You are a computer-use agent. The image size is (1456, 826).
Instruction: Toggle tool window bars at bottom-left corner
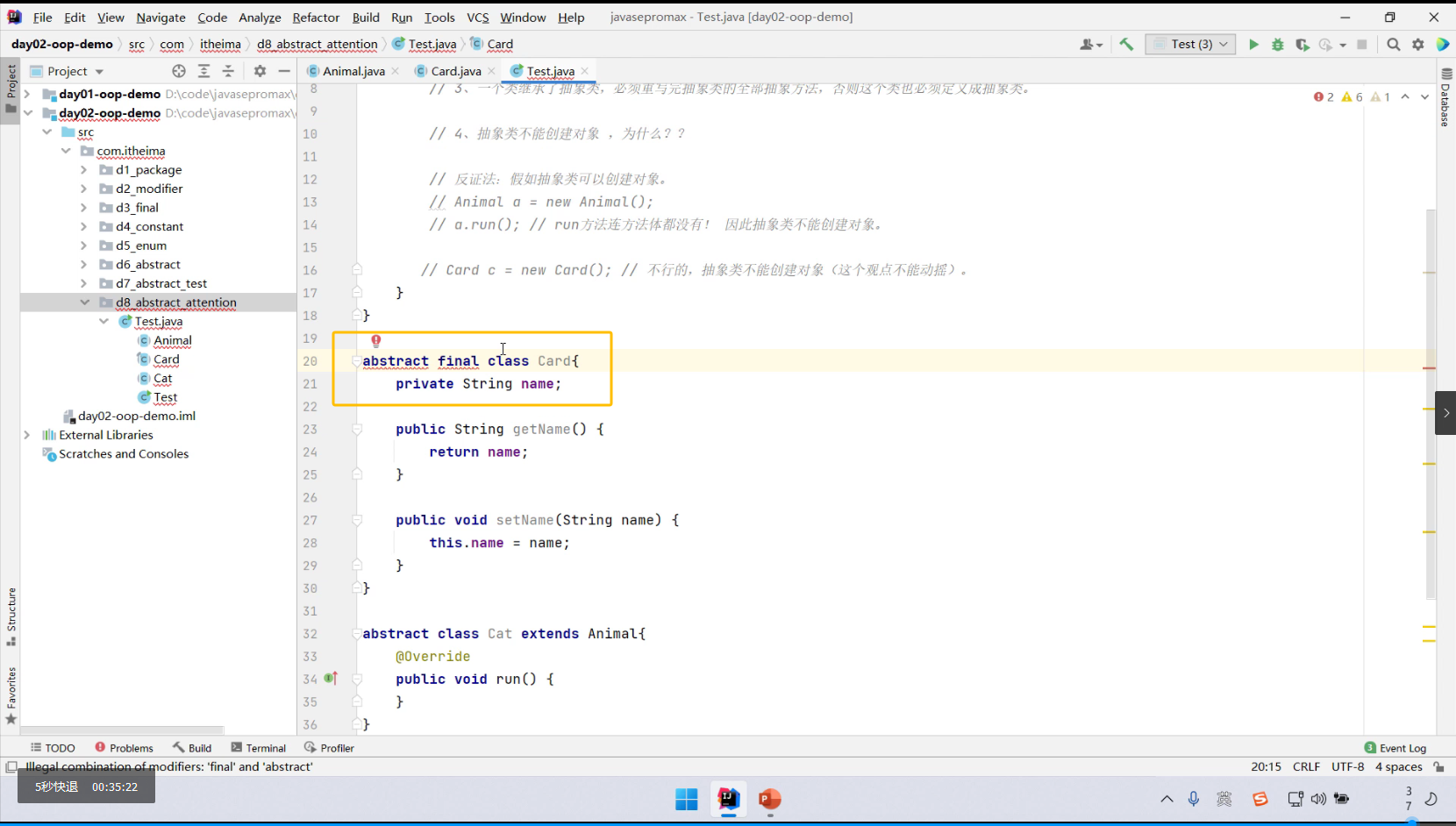pyautogui.click(x=11, y=766)
